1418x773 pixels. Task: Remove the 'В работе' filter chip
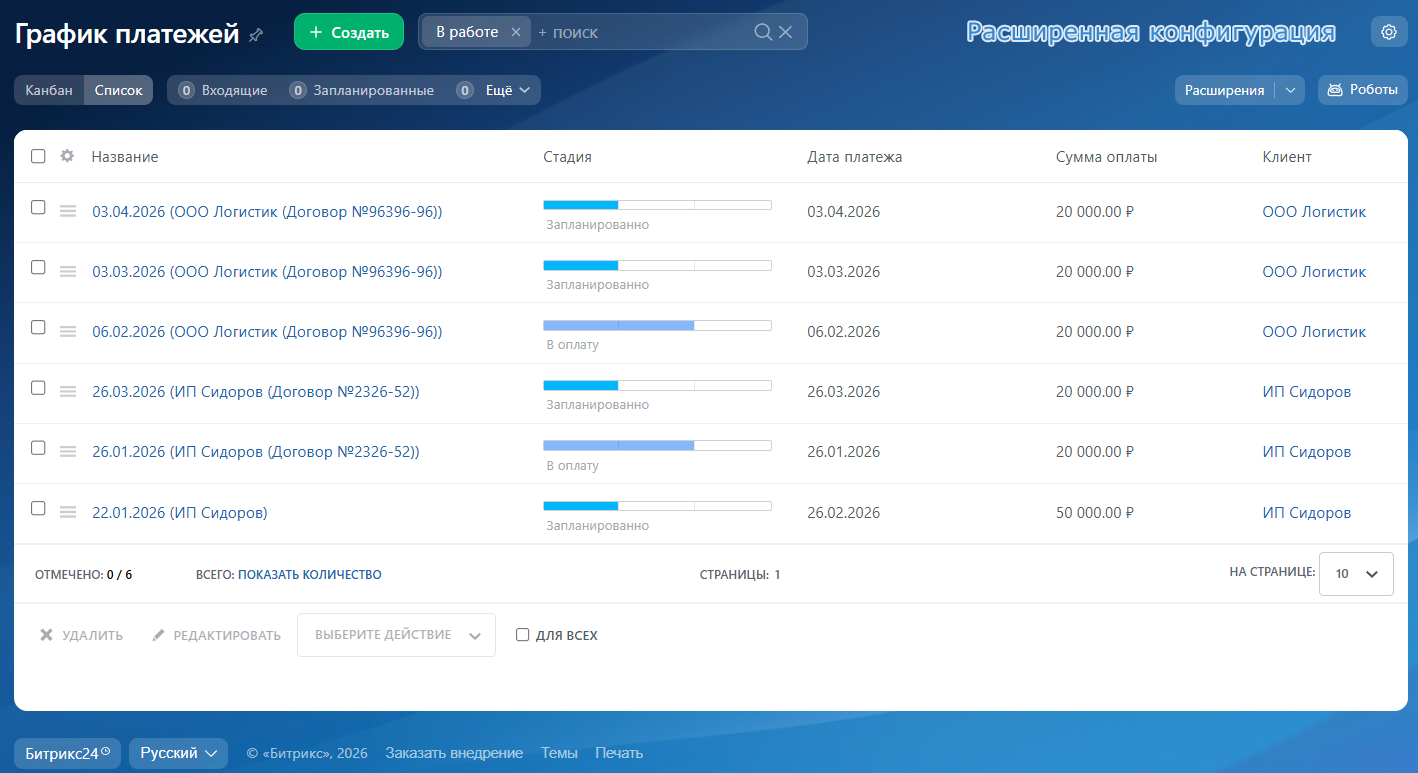coord(515,32)
